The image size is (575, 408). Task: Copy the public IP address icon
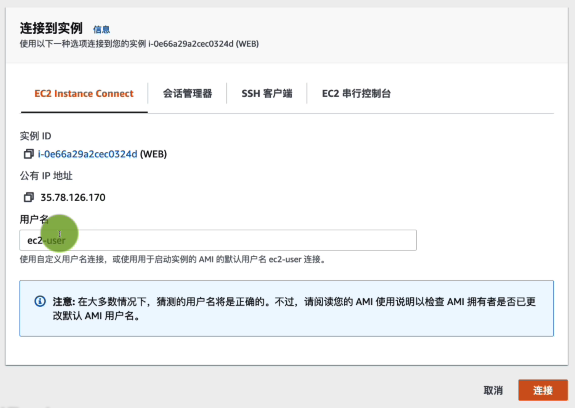28,197
